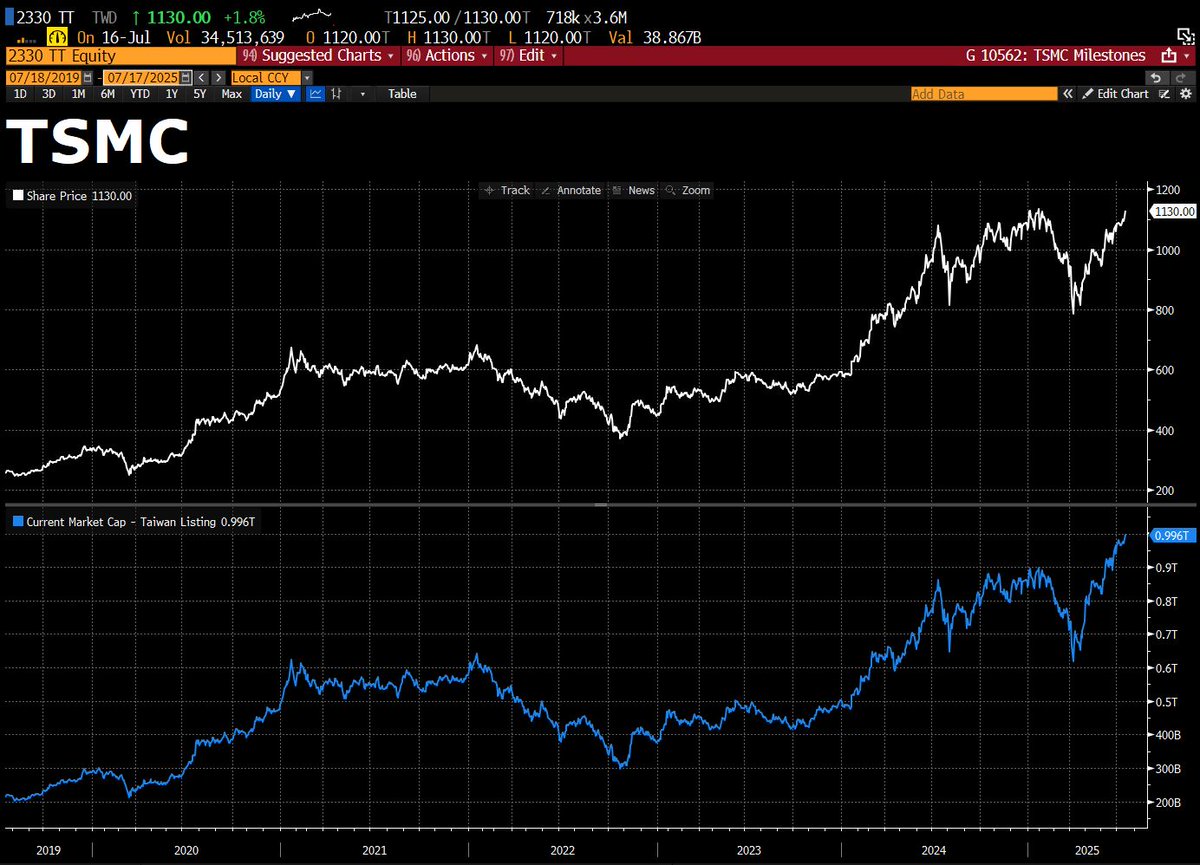1200x865 pixels.
Task: Select the 3D range tab
Action: tap(49, 93)
